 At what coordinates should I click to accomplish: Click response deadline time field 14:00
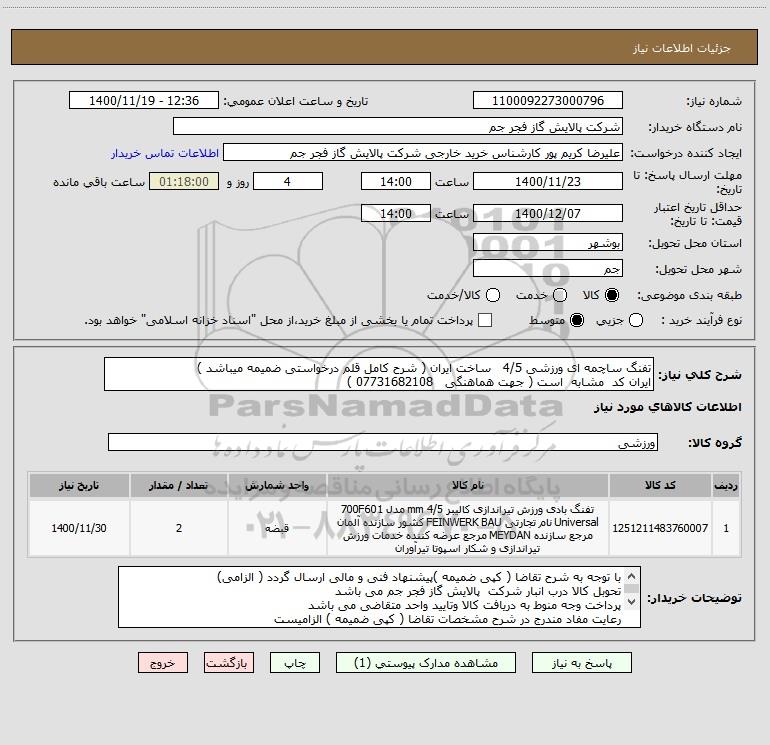click(396, 181)
